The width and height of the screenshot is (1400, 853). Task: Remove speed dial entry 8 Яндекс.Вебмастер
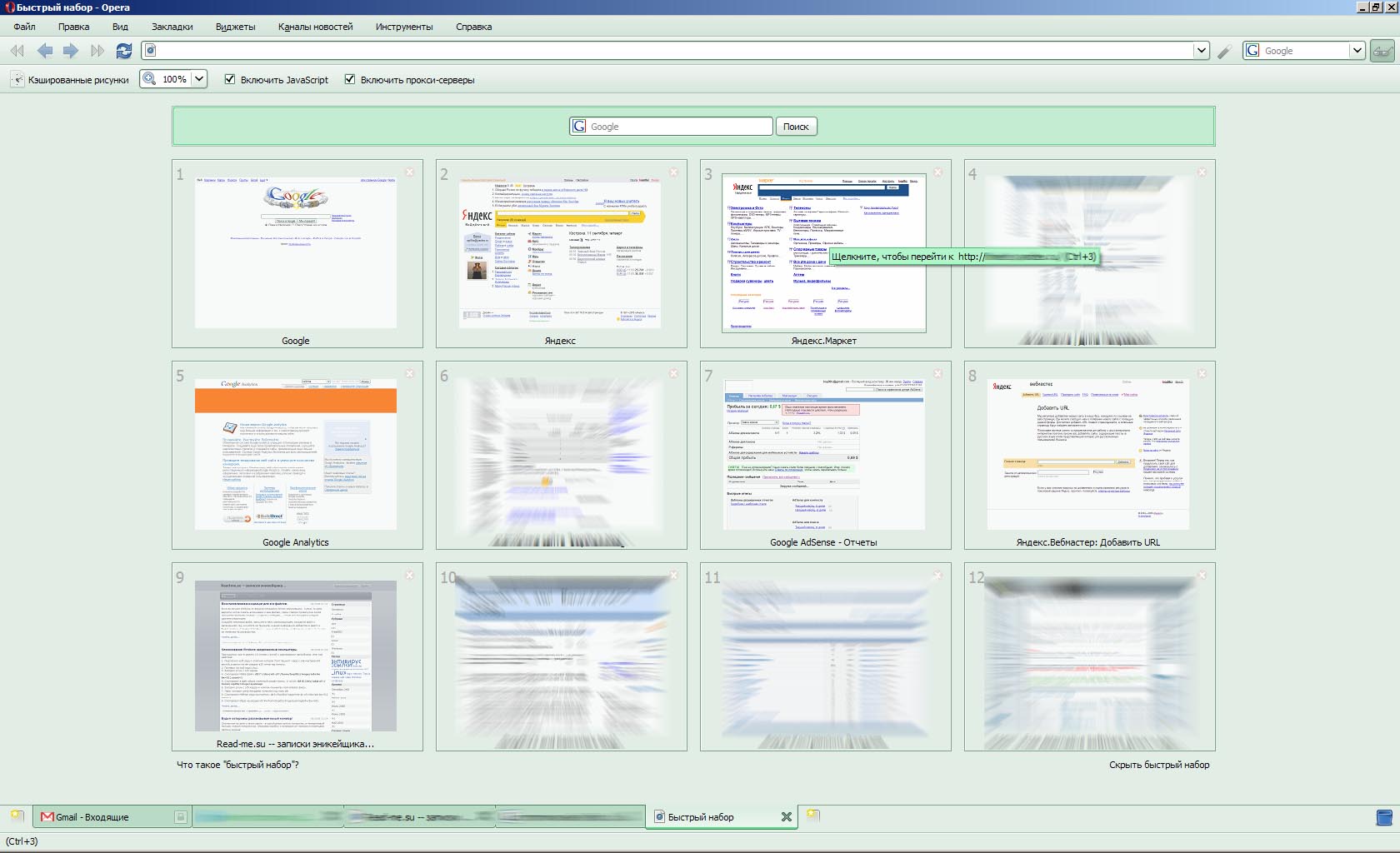tap(1202, 373)
